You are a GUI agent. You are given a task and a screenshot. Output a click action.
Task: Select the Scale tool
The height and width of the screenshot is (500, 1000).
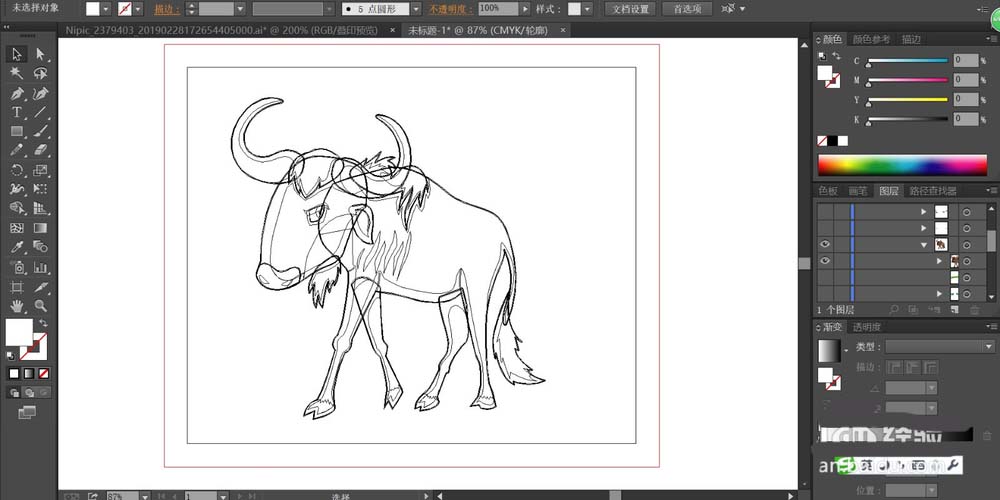40,170
